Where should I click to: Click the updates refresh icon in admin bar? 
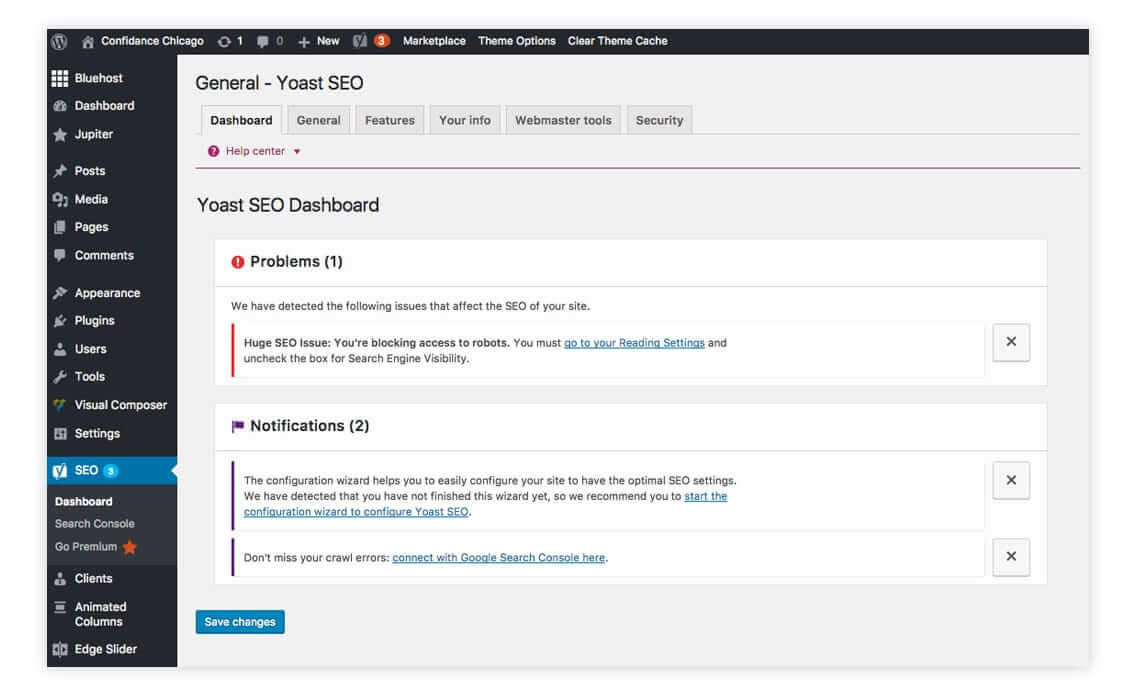pyautogui.click(x=224, y=41)
